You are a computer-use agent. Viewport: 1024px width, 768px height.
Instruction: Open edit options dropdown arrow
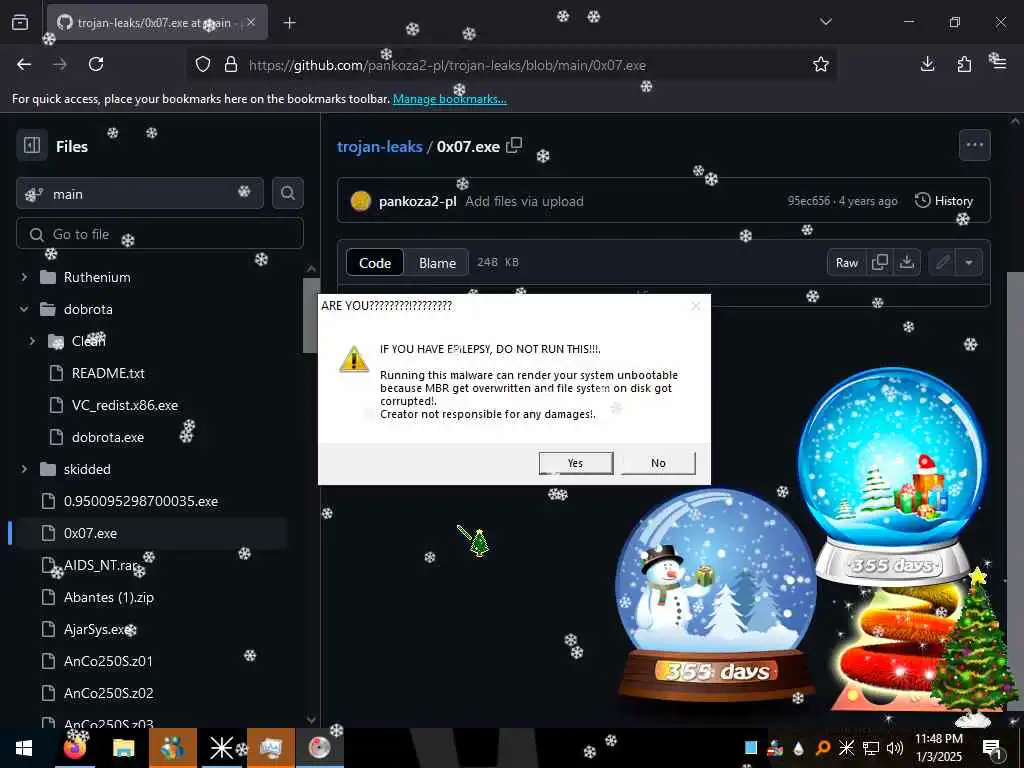[x=969, y=263]
